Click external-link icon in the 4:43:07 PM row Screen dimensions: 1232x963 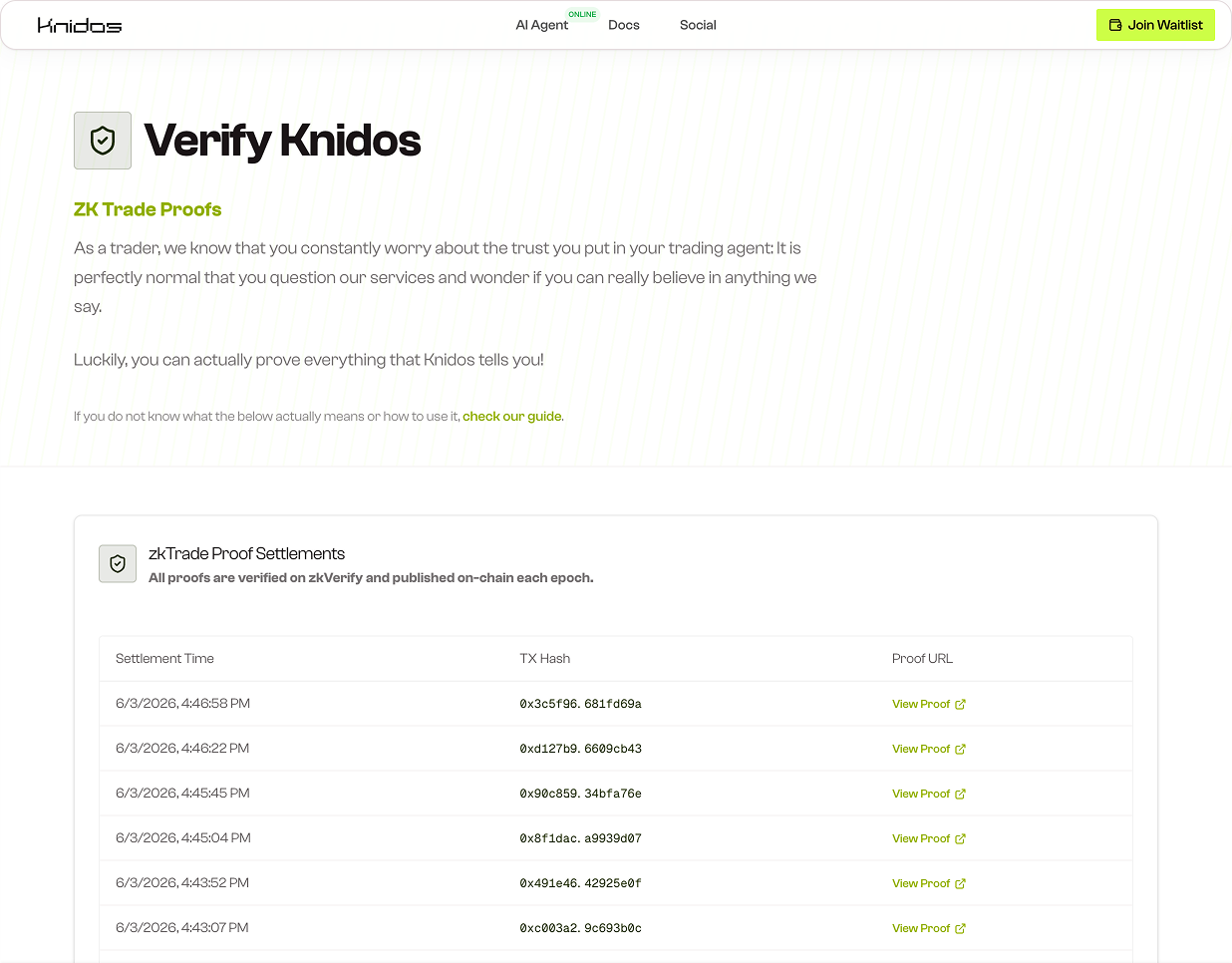[960, 928]
